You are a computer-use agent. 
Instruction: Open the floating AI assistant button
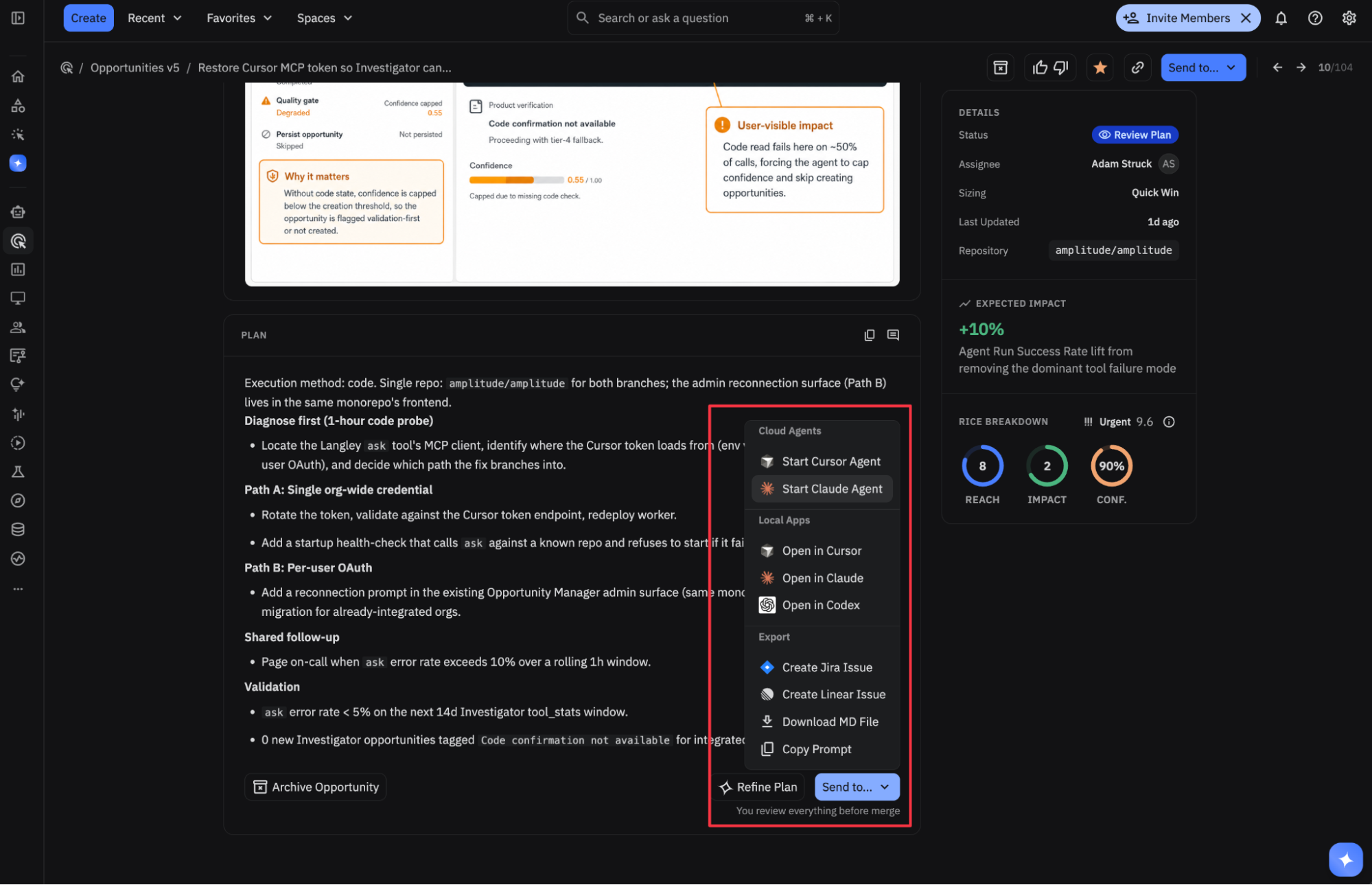coord(1345,859)
